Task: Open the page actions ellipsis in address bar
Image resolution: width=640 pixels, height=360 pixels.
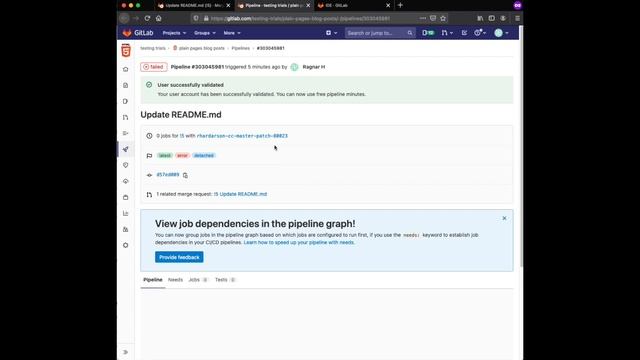Action: [422, 18]
